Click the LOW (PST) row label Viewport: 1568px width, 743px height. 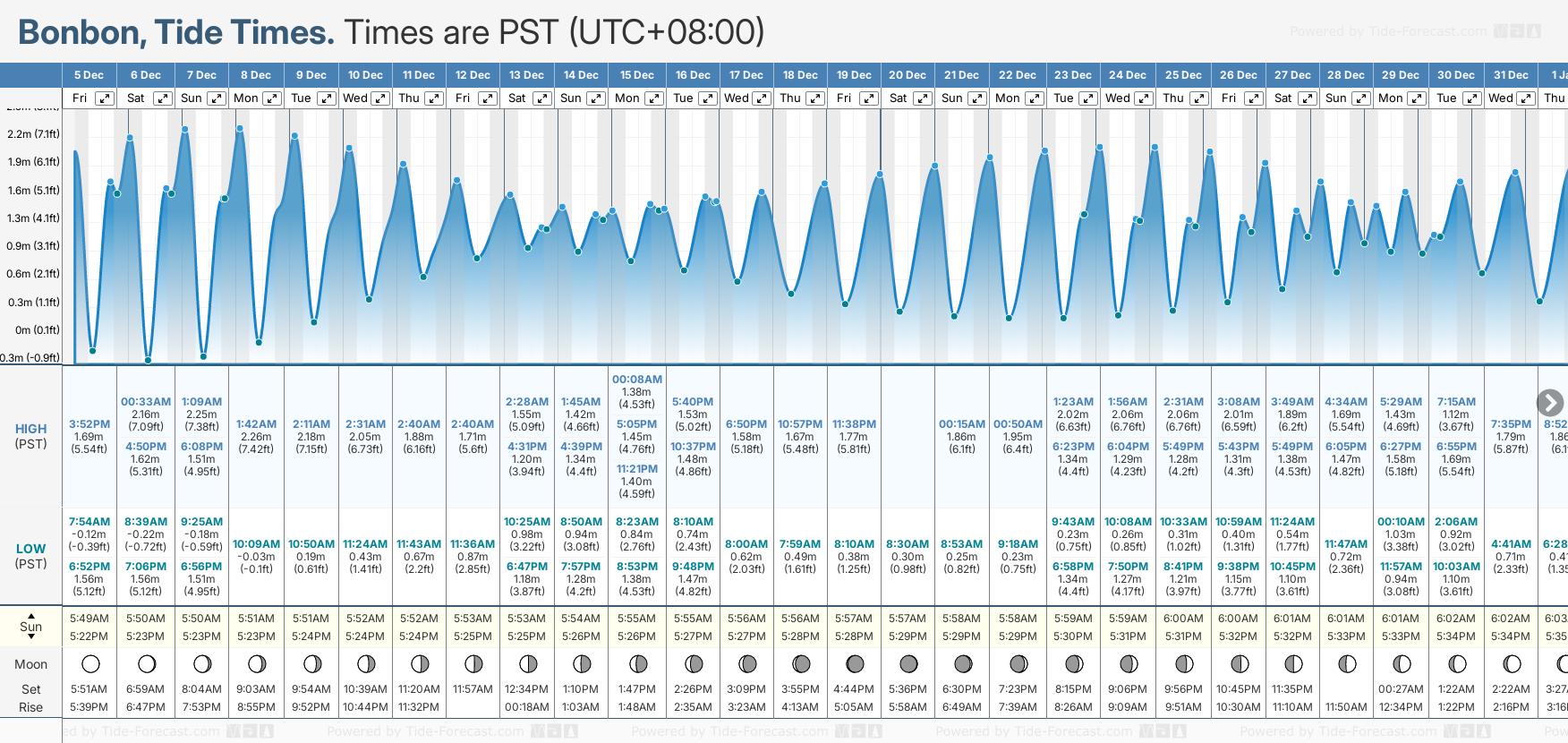pos(31,556)
